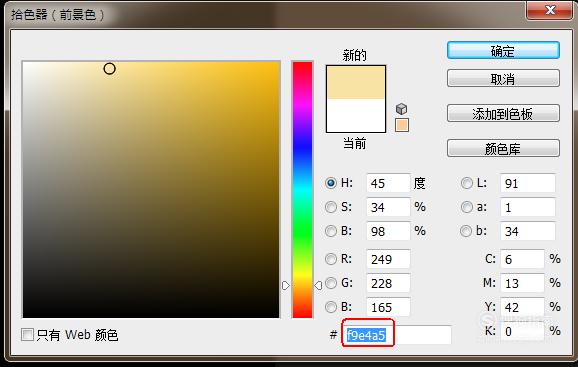This screenshot has height=367, width=578.
Task: Select the L lightness radio button
Action: tap(467, 183)
